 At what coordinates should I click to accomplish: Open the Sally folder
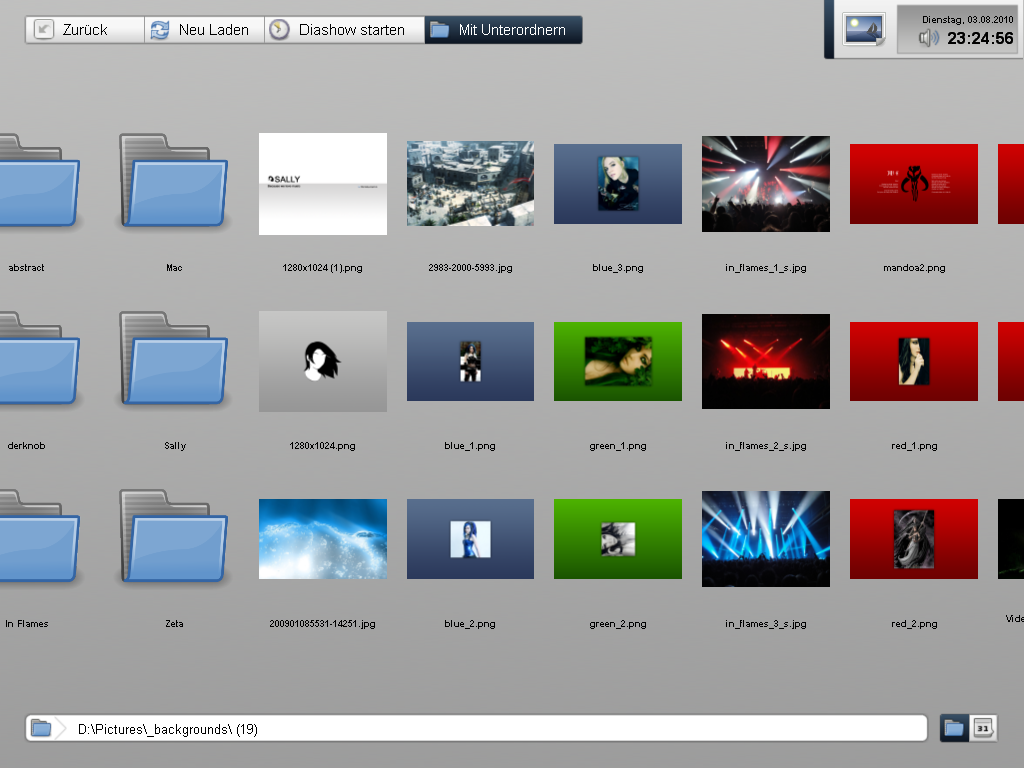174,359
